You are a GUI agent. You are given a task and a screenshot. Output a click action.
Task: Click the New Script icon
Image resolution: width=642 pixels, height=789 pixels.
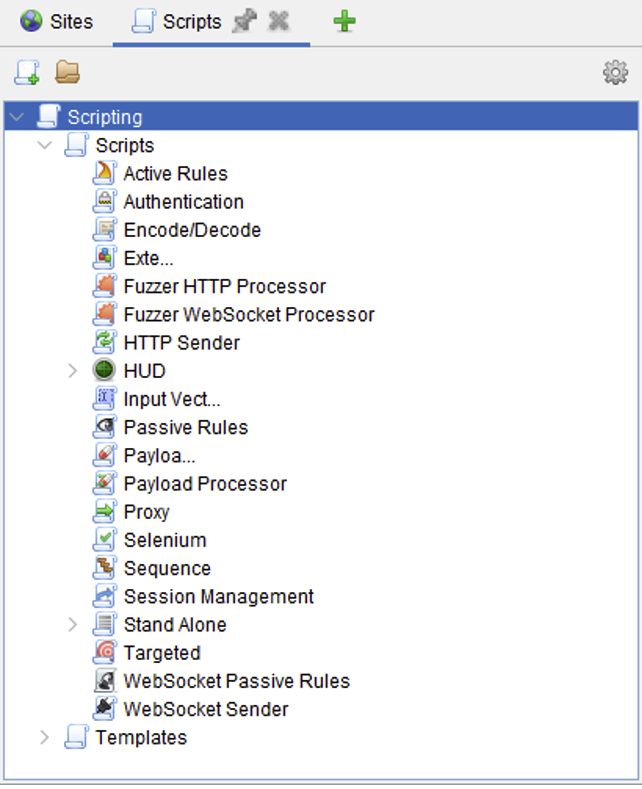26,72
